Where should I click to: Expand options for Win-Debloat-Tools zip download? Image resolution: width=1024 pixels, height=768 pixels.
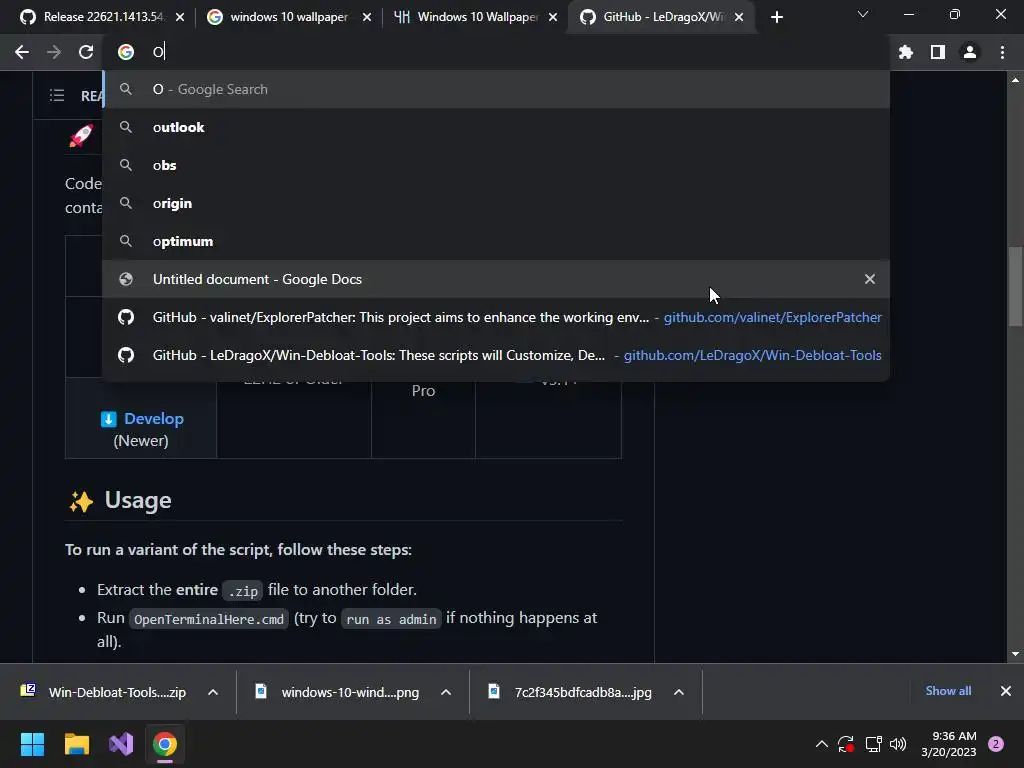(213, 692)
